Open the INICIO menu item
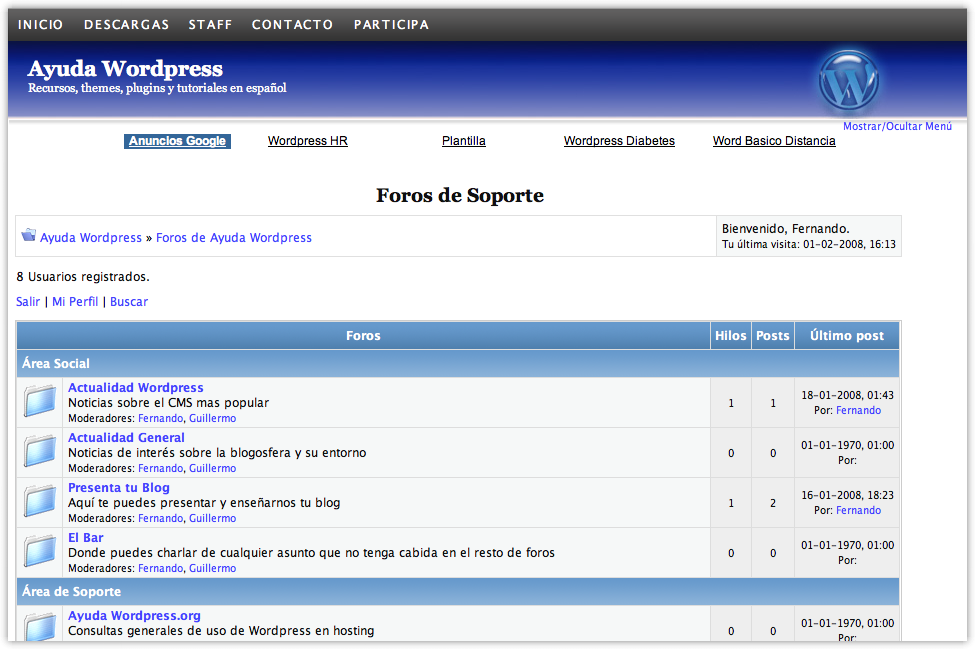Image resolution: width=975 pixels, height=649 pixels. tap(40, 25)
